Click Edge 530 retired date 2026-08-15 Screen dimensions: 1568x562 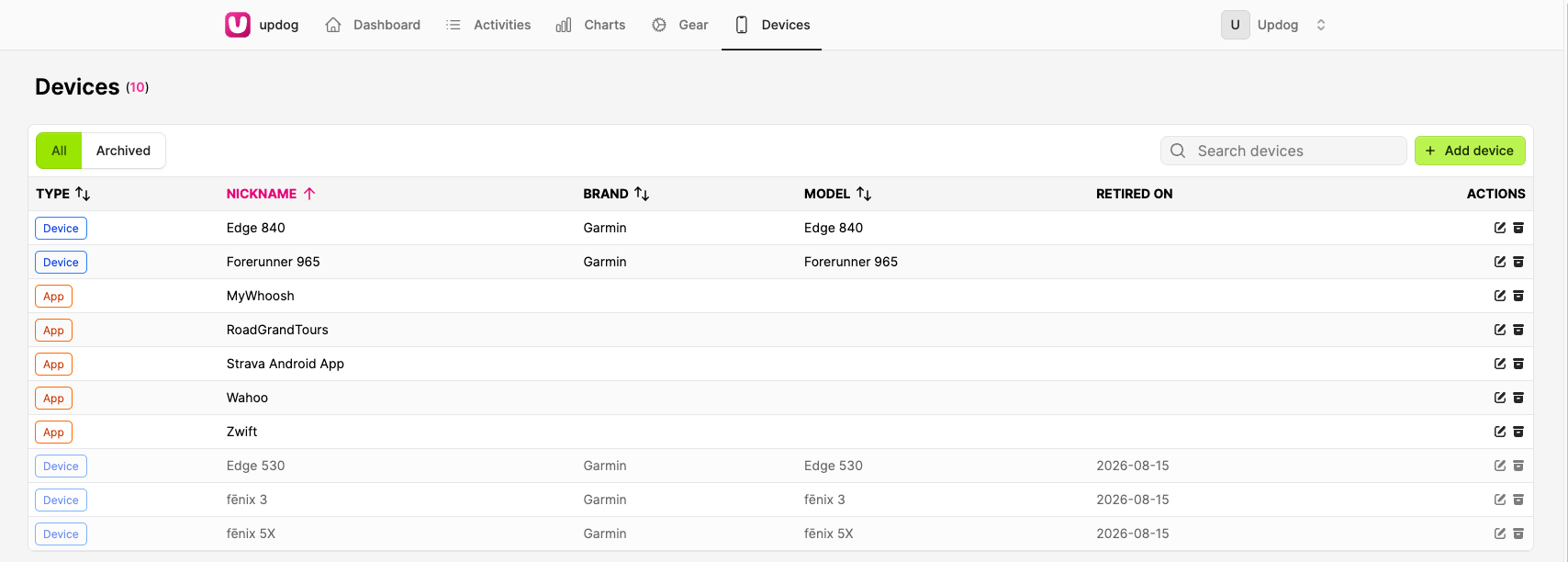(1133, 466)
